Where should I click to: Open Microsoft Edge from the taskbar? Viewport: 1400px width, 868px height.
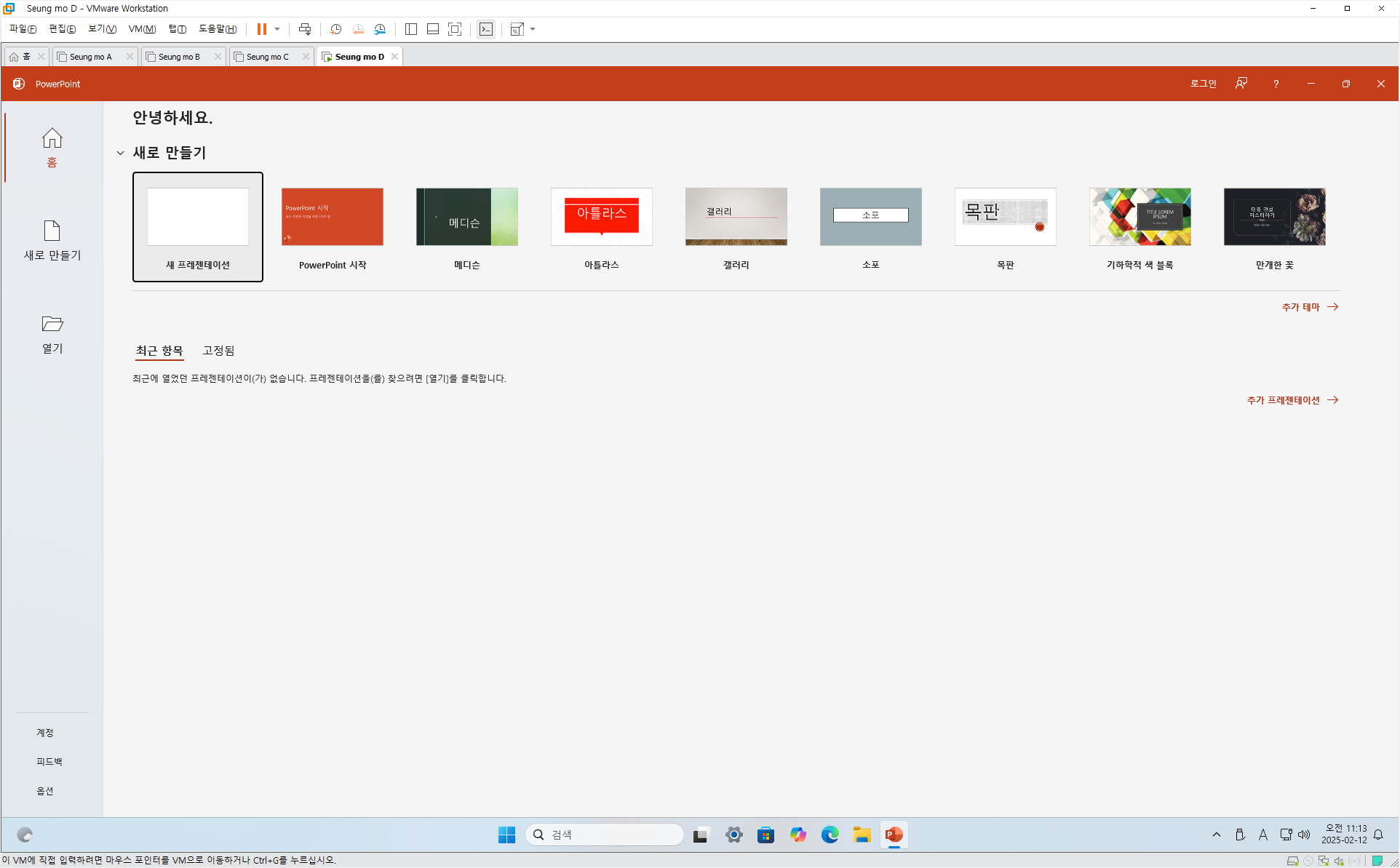830,835
